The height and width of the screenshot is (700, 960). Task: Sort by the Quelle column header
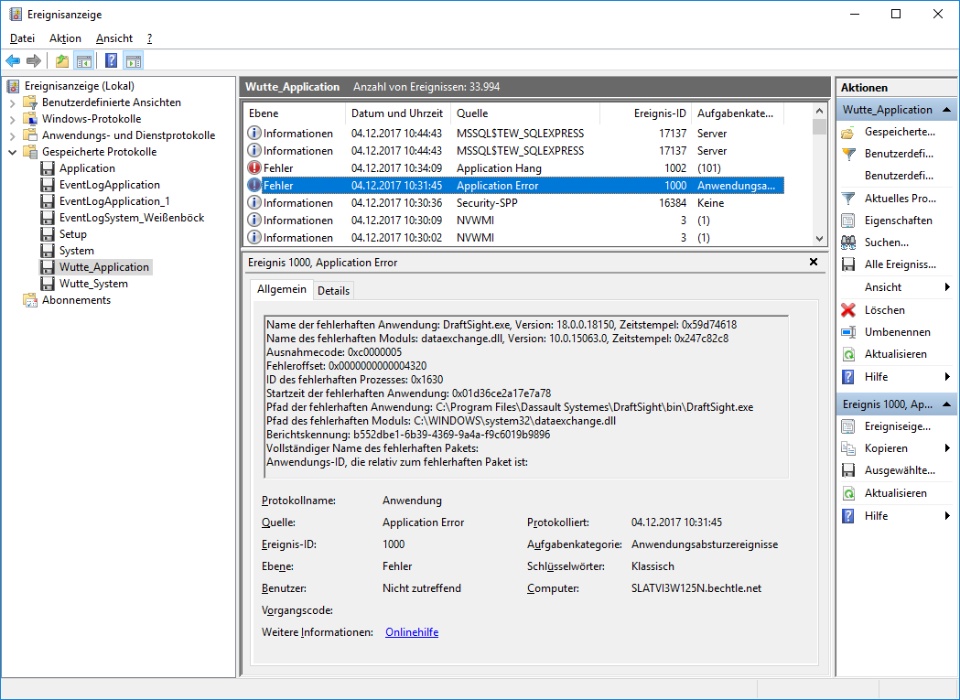click(x=525, y=113)
